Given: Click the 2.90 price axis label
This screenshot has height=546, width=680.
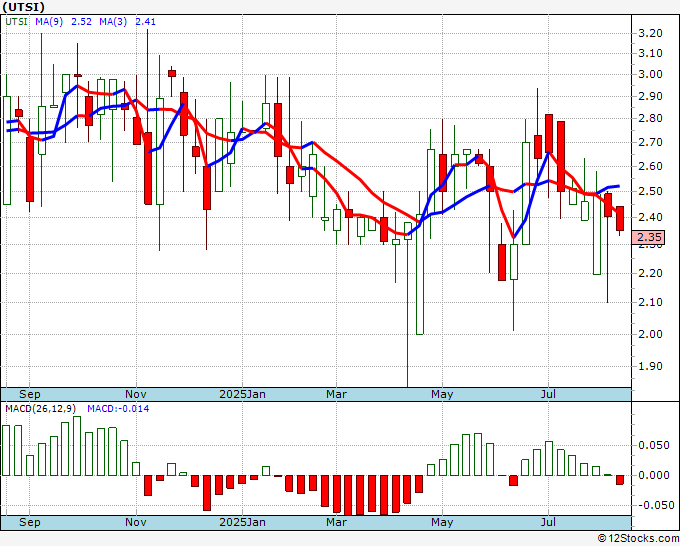Looking at the screenshot, I should click(651, 96).
